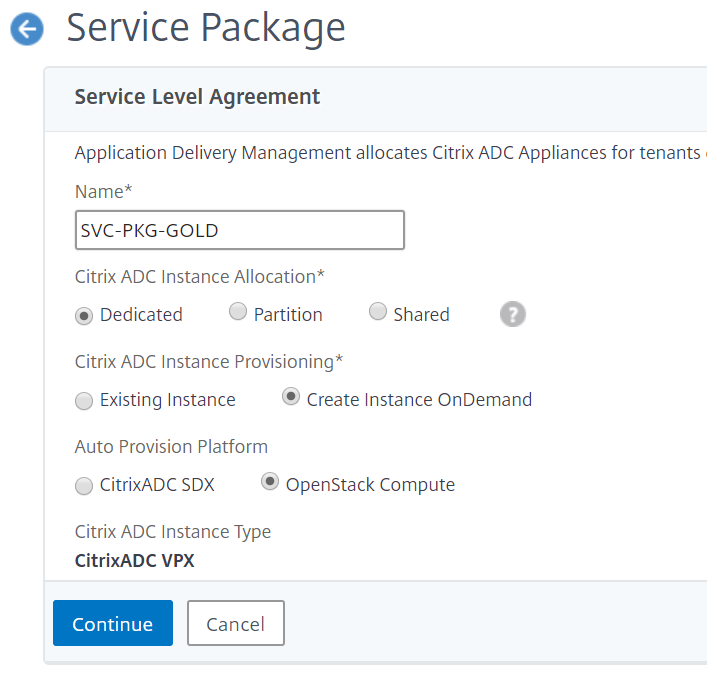Click the Application Delivery Management description text
This screenshot has width=707, height=674.
tap(389, 153)
